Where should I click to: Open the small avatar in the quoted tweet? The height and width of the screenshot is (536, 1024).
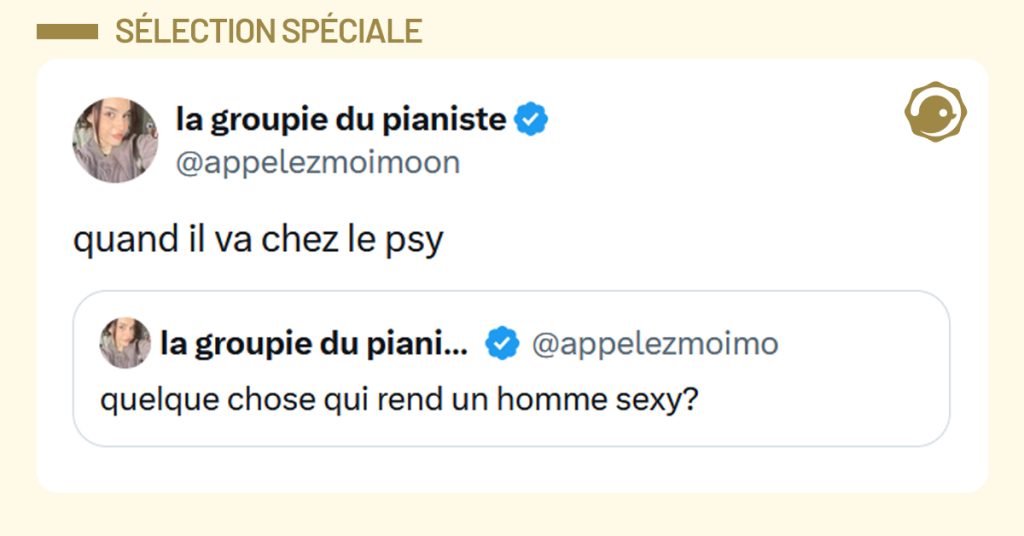(125, 344)
